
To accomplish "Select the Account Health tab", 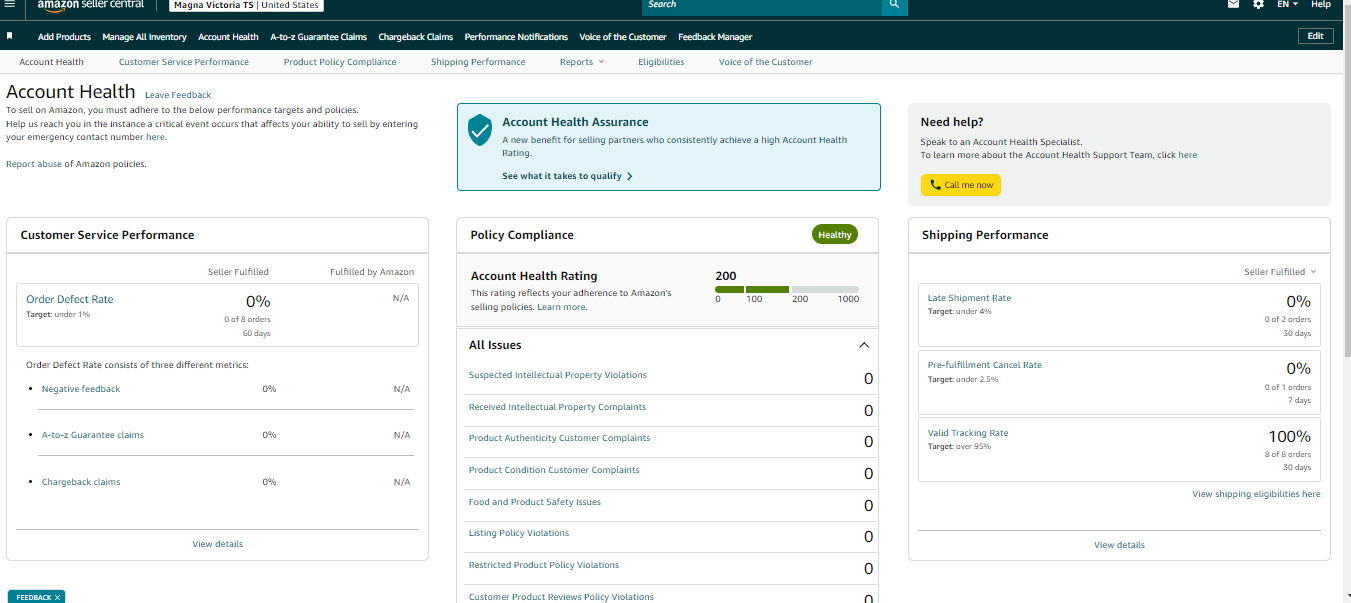I will (x=51, y=62).
